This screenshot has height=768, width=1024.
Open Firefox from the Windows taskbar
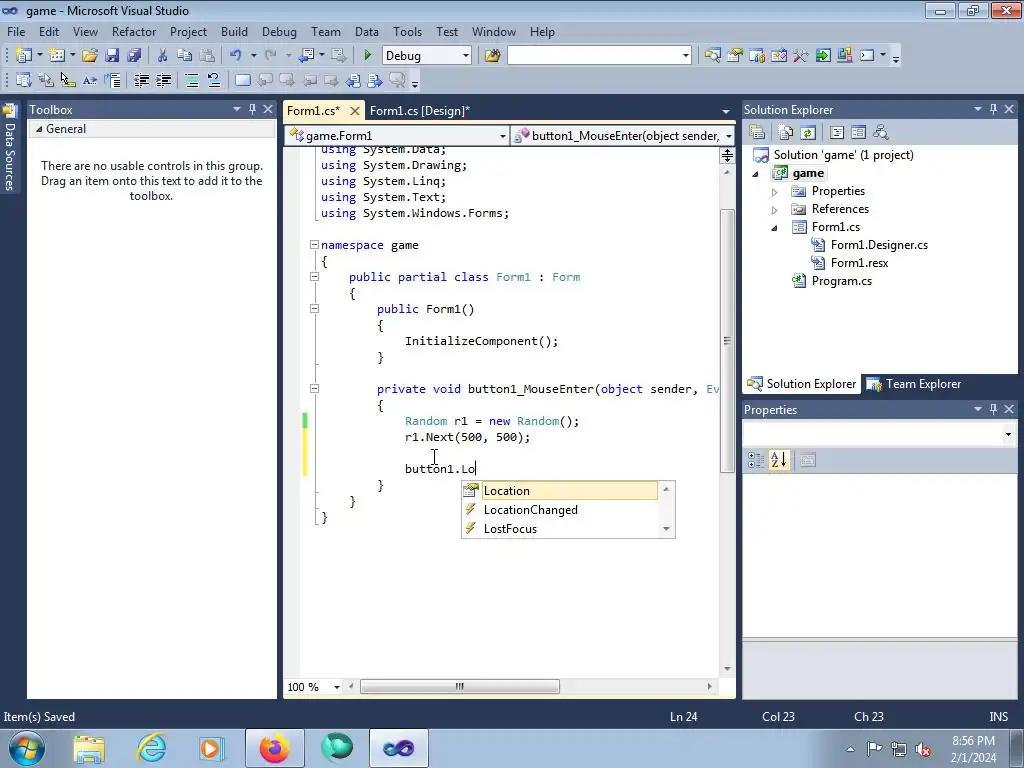point(274,748)
